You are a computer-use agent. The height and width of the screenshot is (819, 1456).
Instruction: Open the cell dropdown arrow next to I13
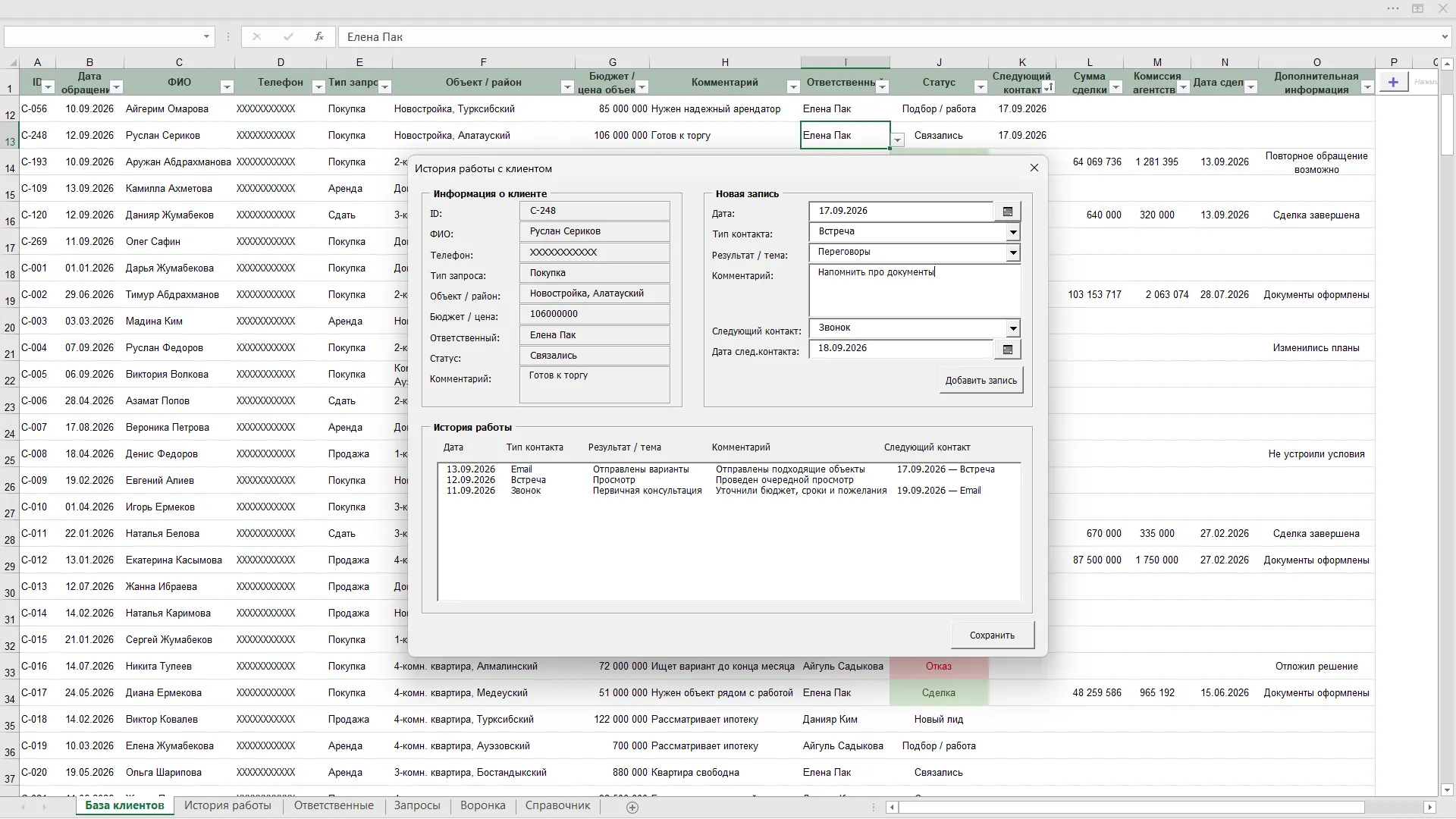click(x=898, y=140)
